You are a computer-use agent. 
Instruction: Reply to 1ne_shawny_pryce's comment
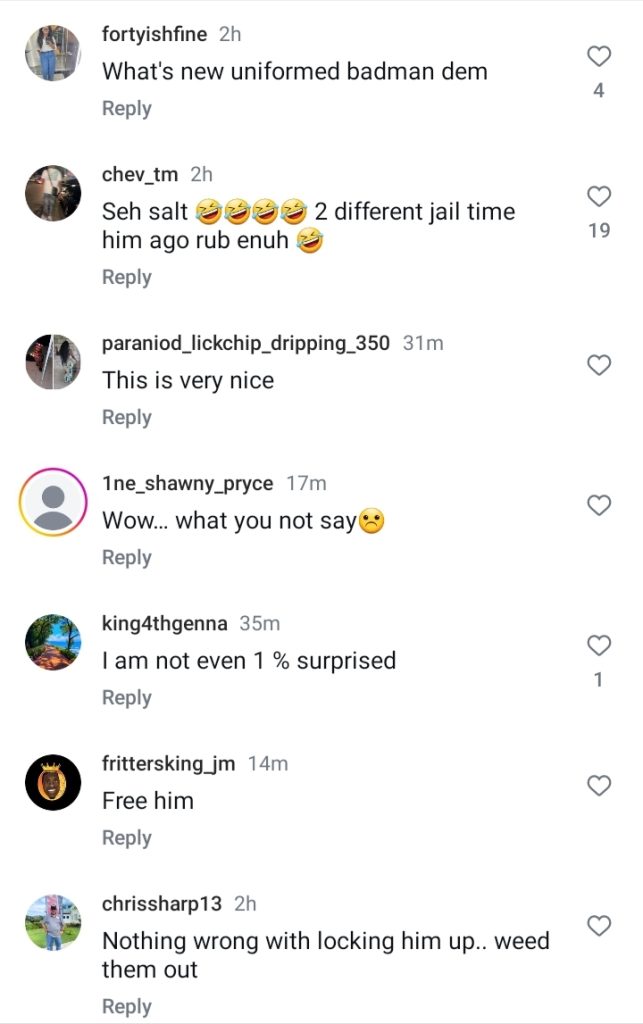pyautogui.click(x=126, y=557)
